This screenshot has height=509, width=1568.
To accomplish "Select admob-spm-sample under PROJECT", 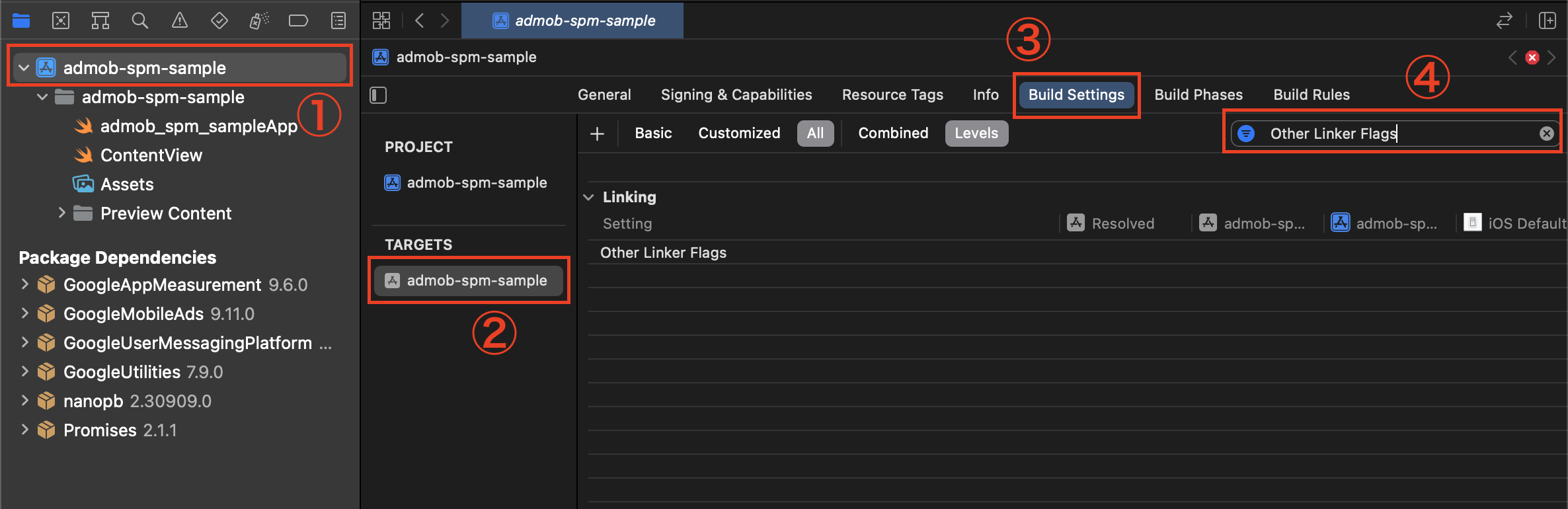I will point(466,182).
